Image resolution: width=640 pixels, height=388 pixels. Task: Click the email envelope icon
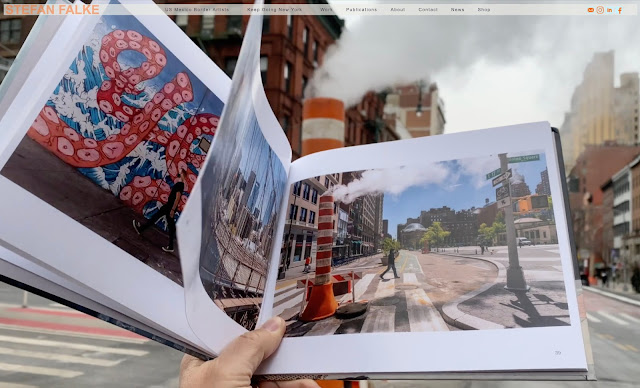point(591,10)
